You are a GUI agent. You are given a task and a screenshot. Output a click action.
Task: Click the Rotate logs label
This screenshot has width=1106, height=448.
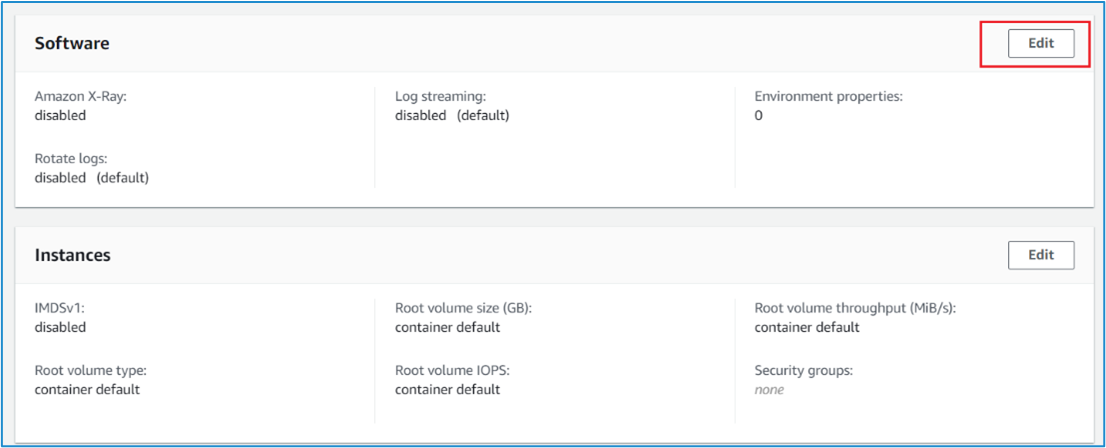[x=71, y=159]
